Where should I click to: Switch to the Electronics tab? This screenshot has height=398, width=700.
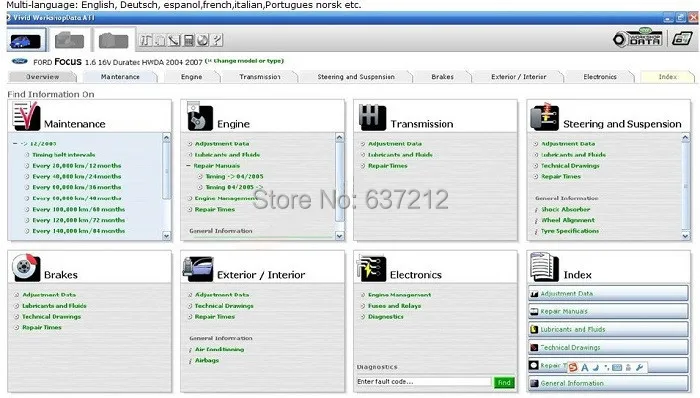[600, 77]
